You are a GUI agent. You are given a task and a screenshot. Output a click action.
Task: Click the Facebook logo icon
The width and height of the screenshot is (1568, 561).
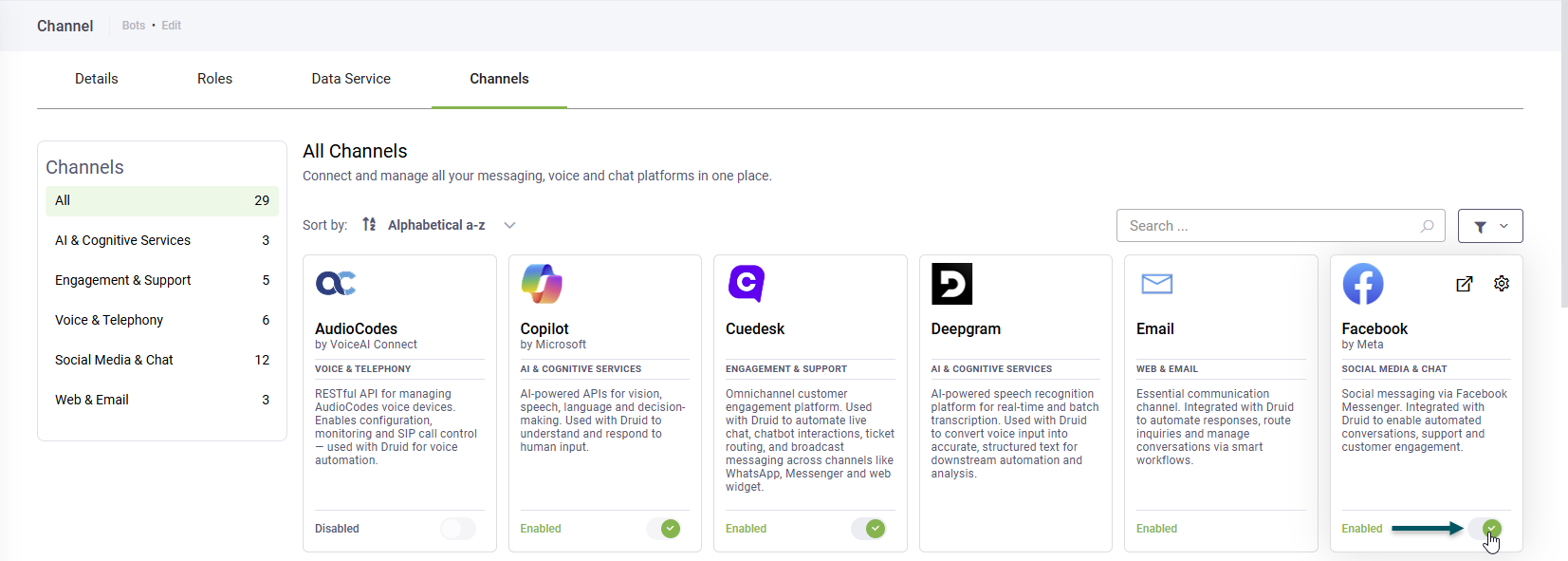[x=1362, y=283]
